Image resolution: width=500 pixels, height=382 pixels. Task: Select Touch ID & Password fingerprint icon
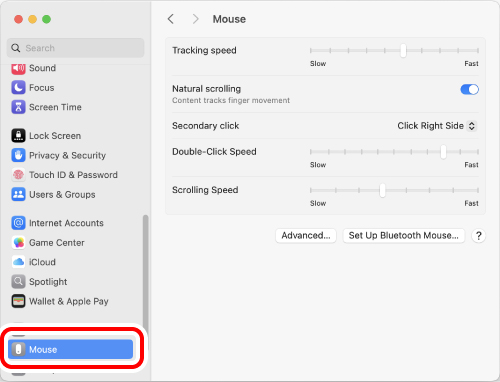click(18, 175)
